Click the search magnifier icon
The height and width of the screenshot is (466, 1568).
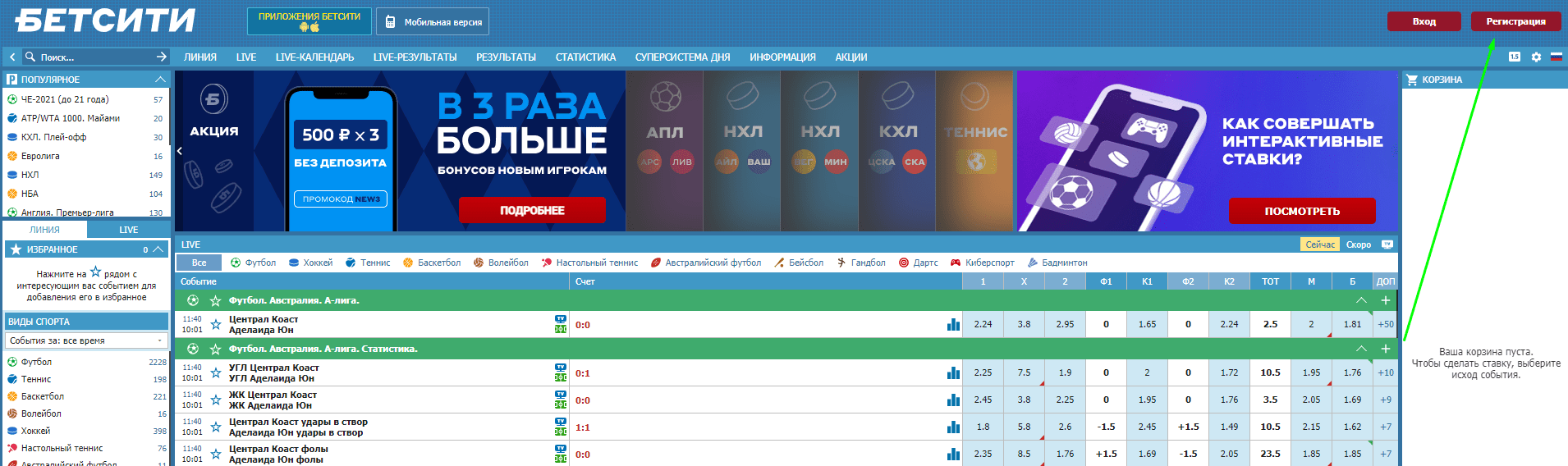pyautogui.click(x=30, y=57)
